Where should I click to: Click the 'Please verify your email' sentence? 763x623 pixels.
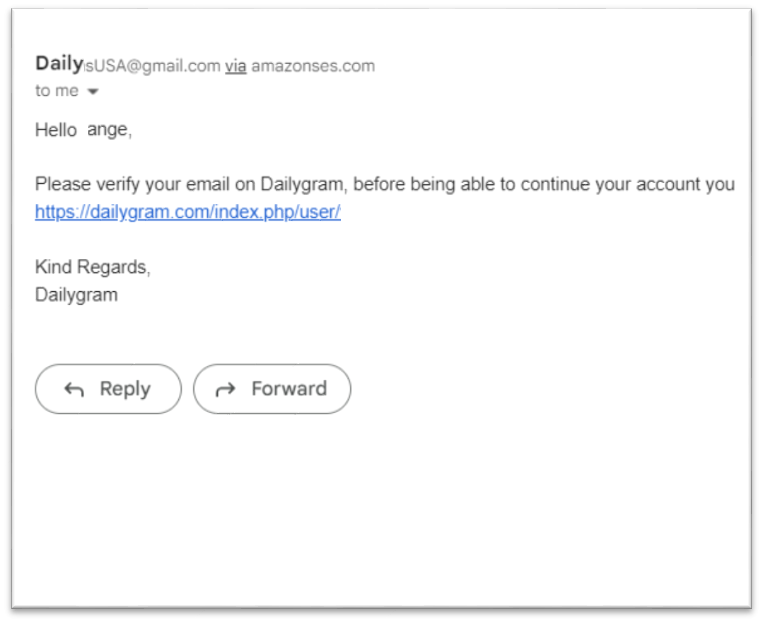[x=385, y=184]
